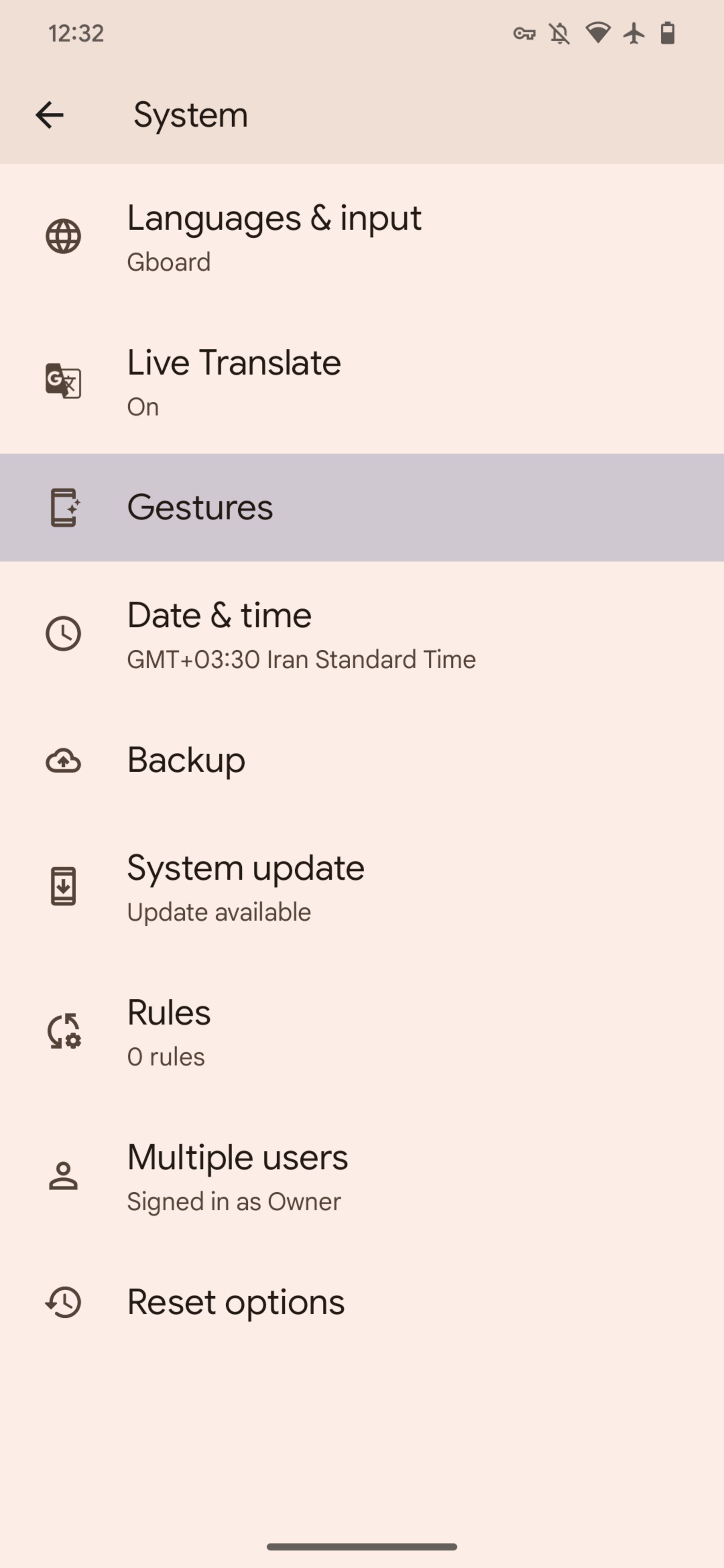This screenshot has width=724, height=1568.
Task: Open Date & time settings
Action: 362,634
